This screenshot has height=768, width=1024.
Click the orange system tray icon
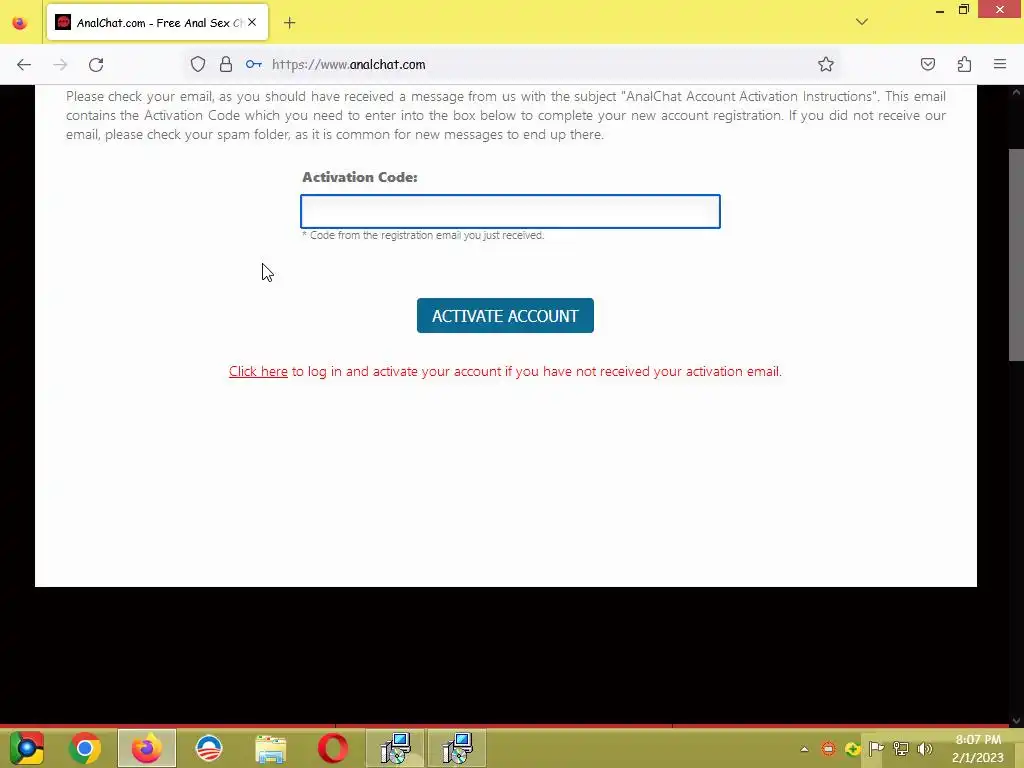828,748
